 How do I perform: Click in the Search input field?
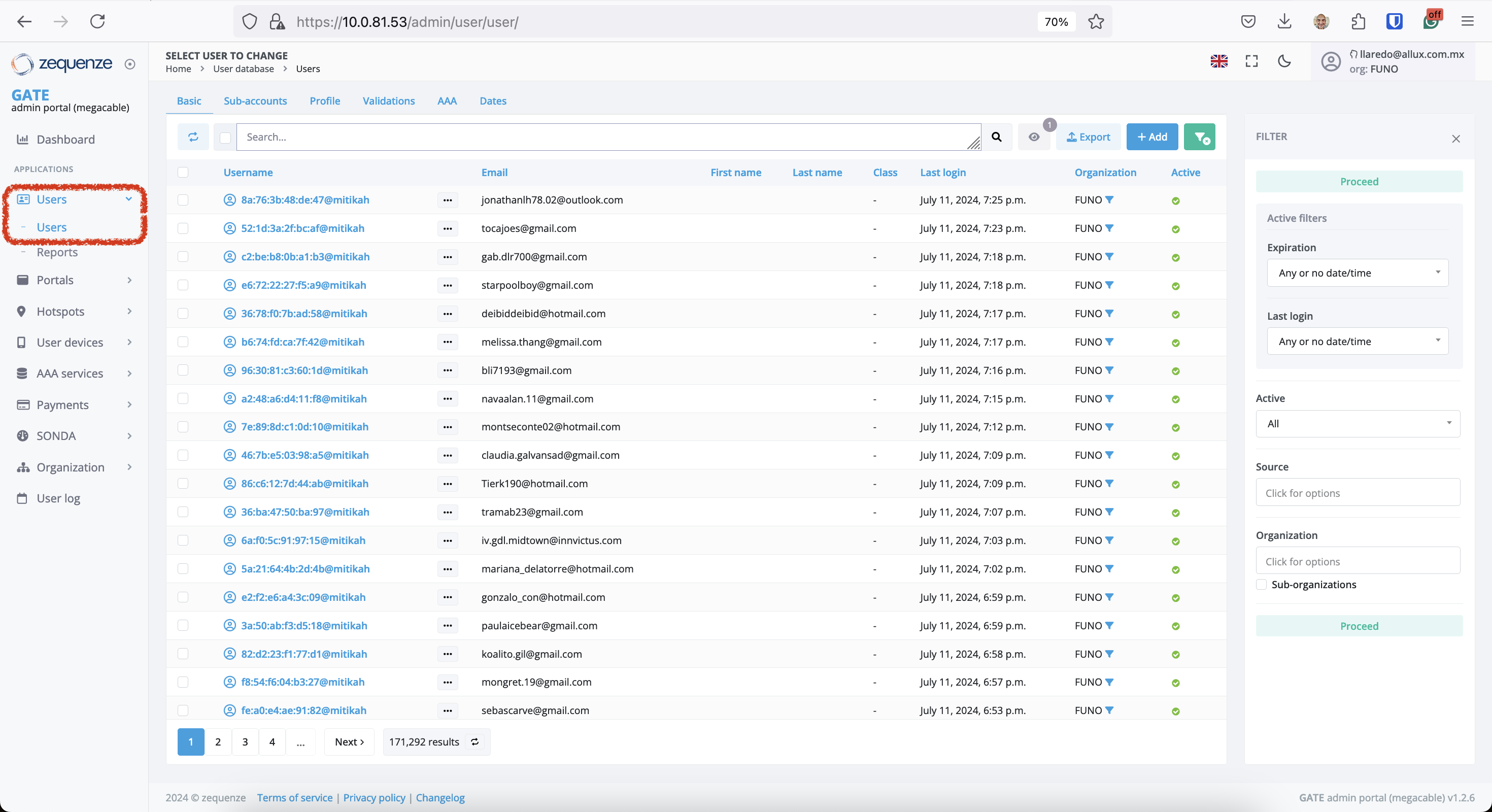coord(602,137)
